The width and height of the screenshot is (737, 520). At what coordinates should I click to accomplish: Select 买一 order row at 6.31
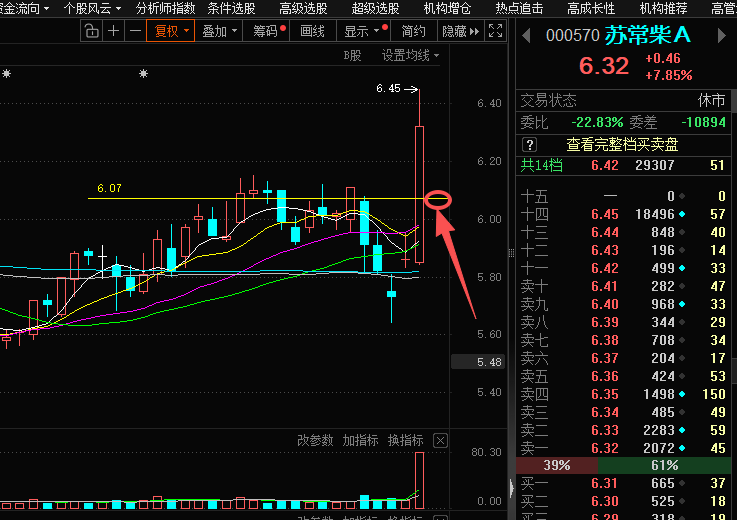(623, 483)
